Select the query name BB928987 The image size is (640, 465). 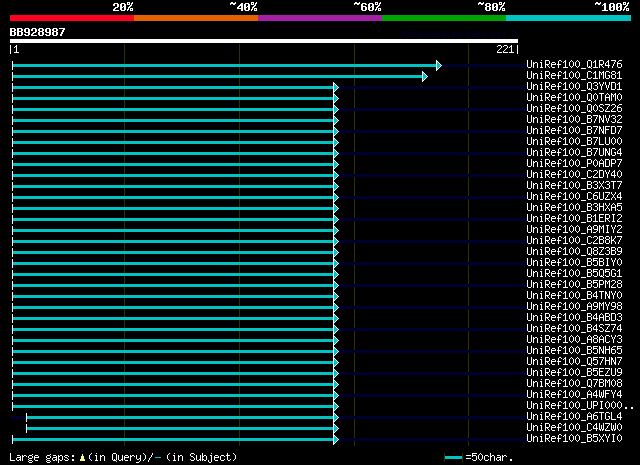(38, 32)
